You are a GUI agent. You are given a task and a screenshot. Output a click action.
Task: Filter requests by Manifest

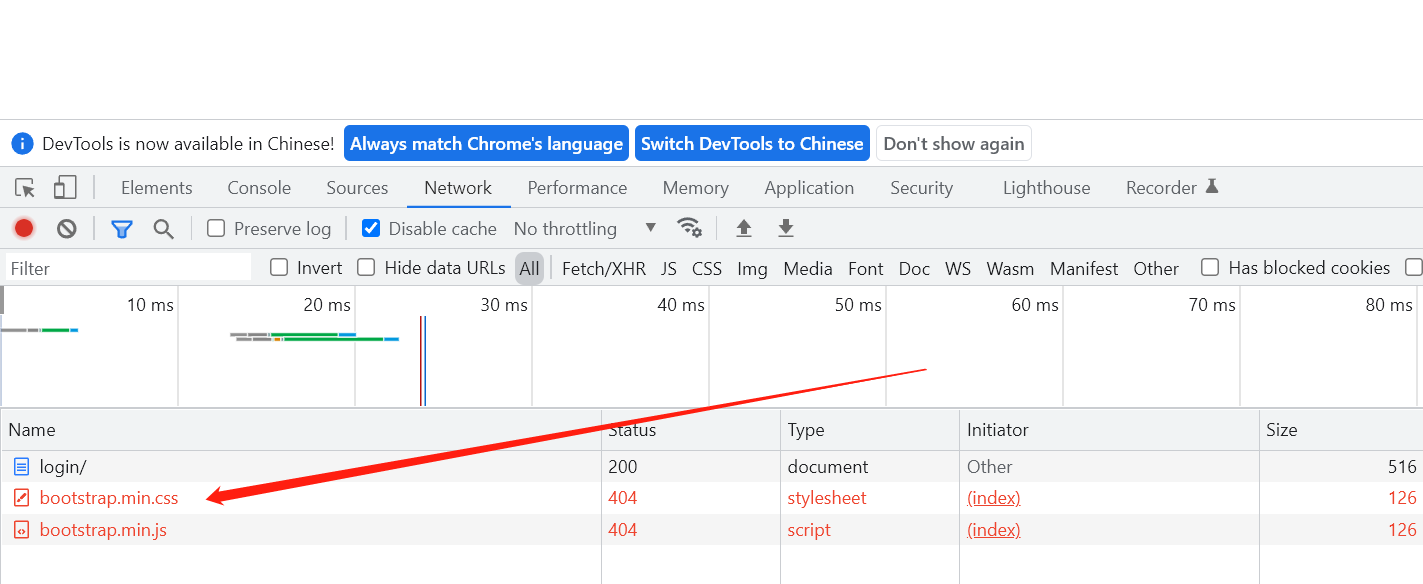pyautogui.click(x=1084, y=268)
